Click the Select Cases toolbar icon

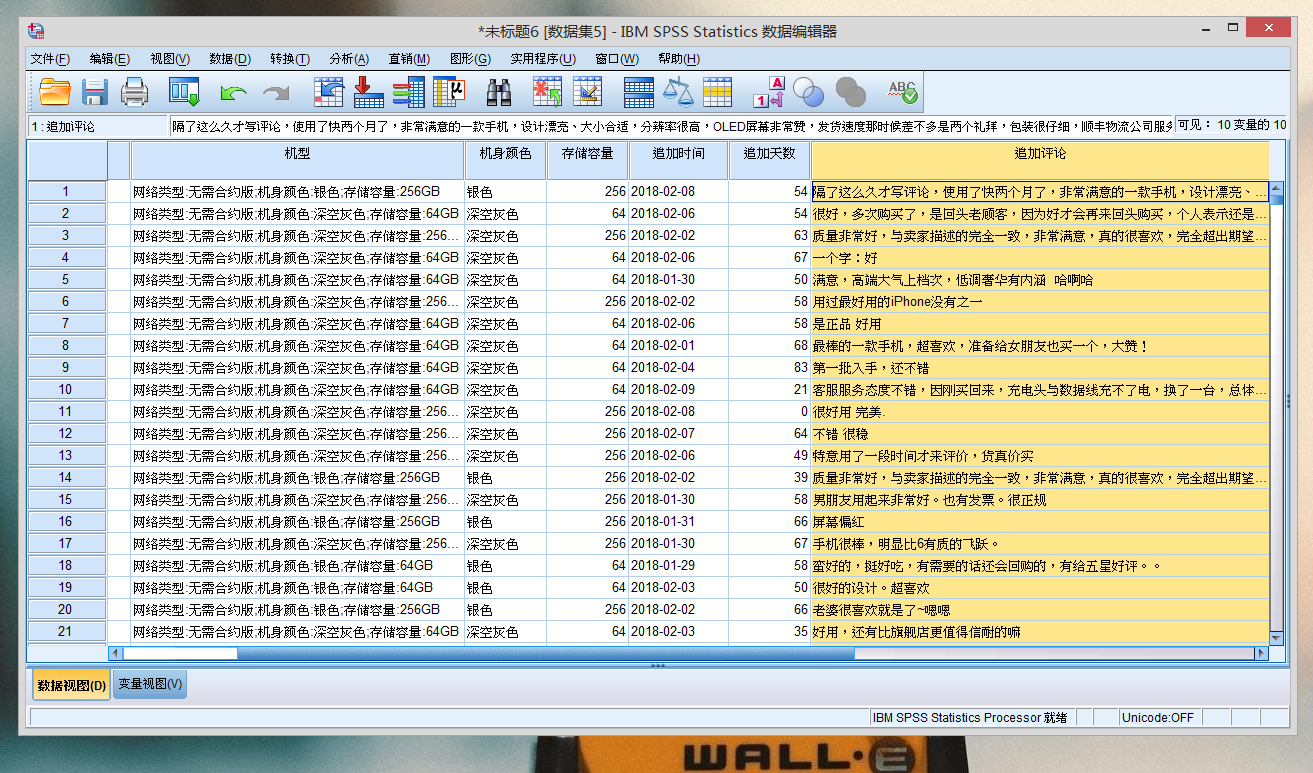[718, 93]
